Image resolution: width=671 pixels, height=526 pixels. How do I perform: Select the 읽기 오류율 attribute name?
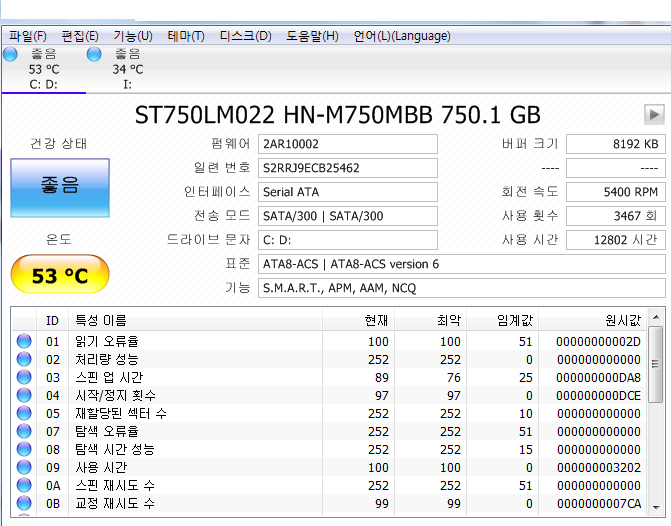(107, 341)
